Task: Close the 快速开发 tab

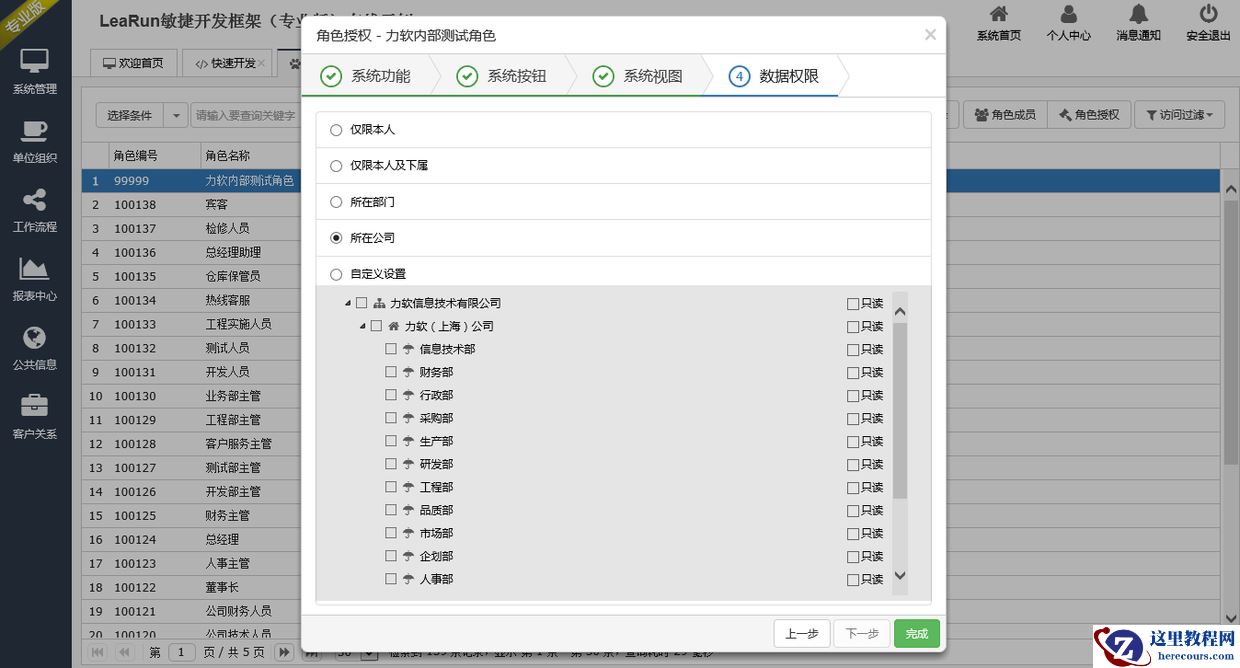Action: tap(262, 63)
